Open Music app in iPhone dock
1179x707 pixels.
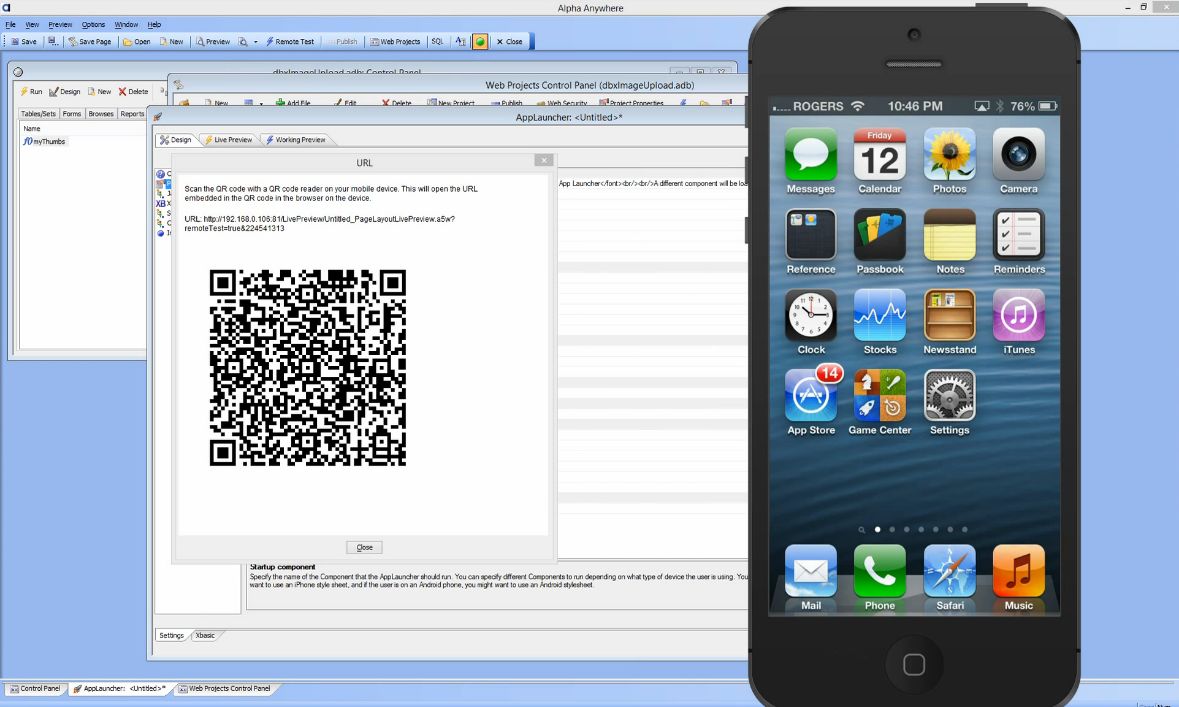1019,578
